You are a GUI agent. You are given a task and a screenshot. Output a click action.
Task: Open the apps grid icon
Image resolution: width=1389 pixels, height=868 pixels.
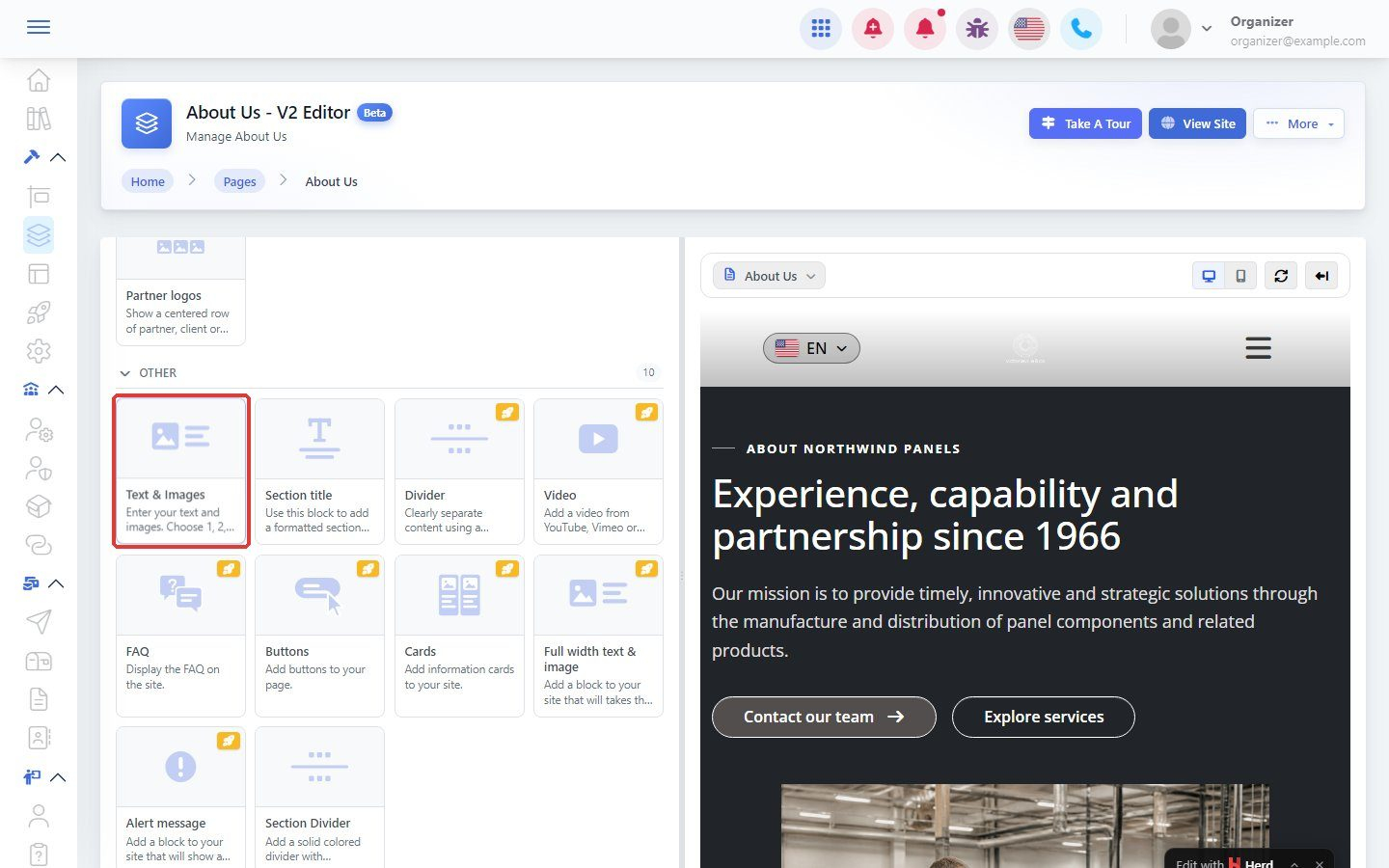click(821, 29)
